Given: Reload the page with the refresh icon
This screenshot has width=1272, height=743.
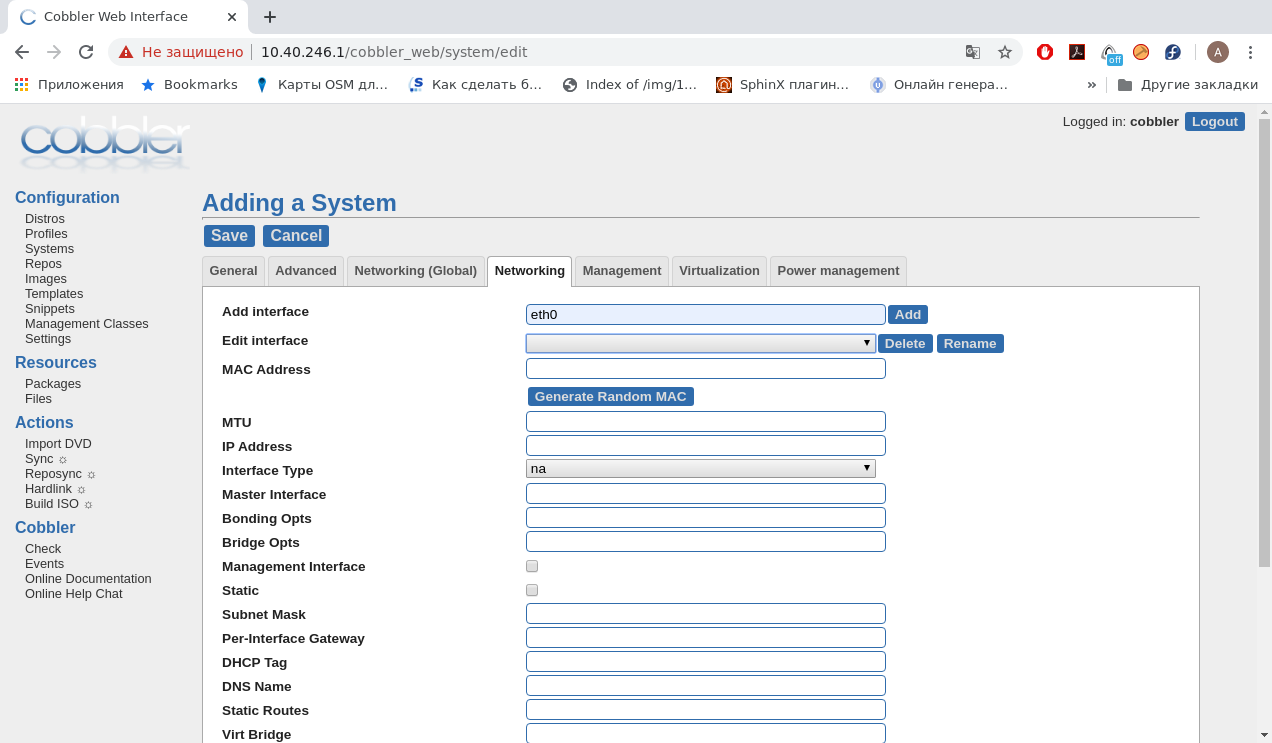Looking at the screenshot, I should click(x=86, y=52).
